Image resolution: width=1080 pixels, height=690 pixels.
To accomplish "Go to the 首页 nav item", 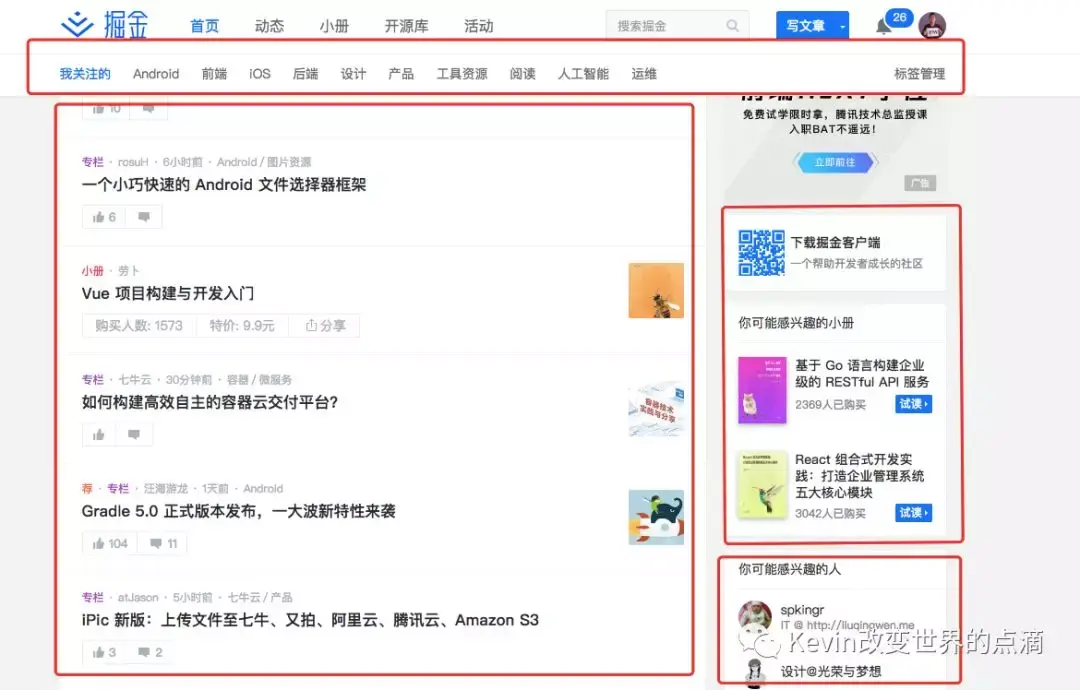I will (x=205, y=26).
